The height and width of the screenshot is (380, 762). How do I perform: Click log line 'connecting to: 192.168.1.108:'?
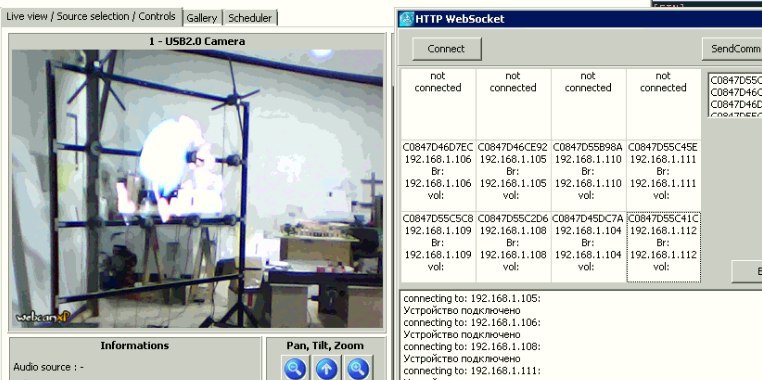click(471, 346)
